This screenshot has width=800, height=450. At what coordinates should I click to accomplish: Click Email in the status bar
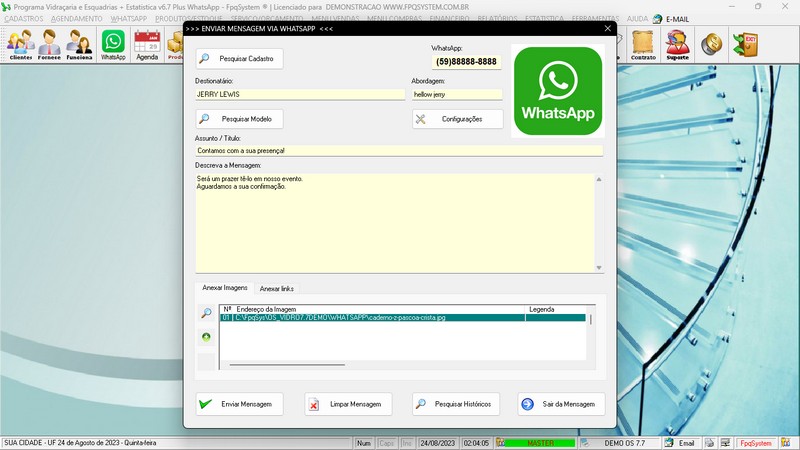686,443
